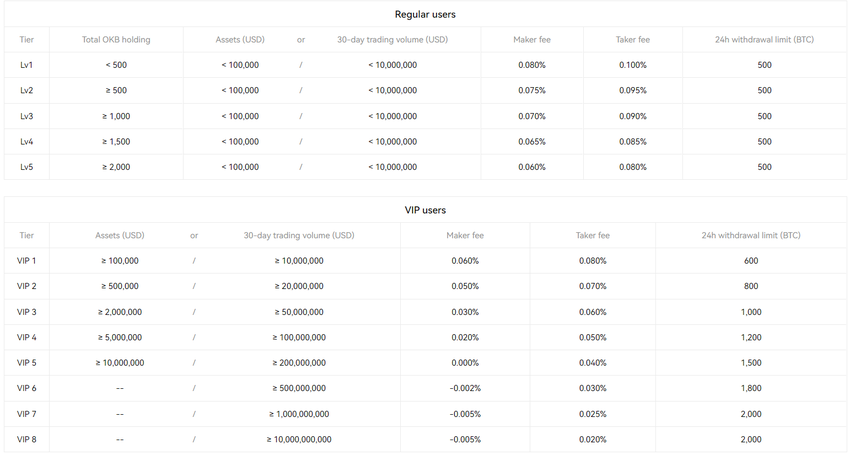Viewport: 850px width, 455px height.
Task: Click the Regular users table title
Action: click(x=425, y=15)
